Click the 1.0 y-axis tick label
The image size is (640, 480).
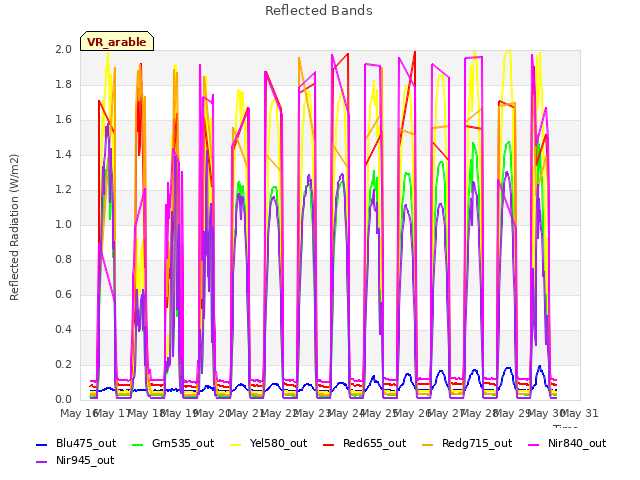pyautogui.click(x=63, y=224)
